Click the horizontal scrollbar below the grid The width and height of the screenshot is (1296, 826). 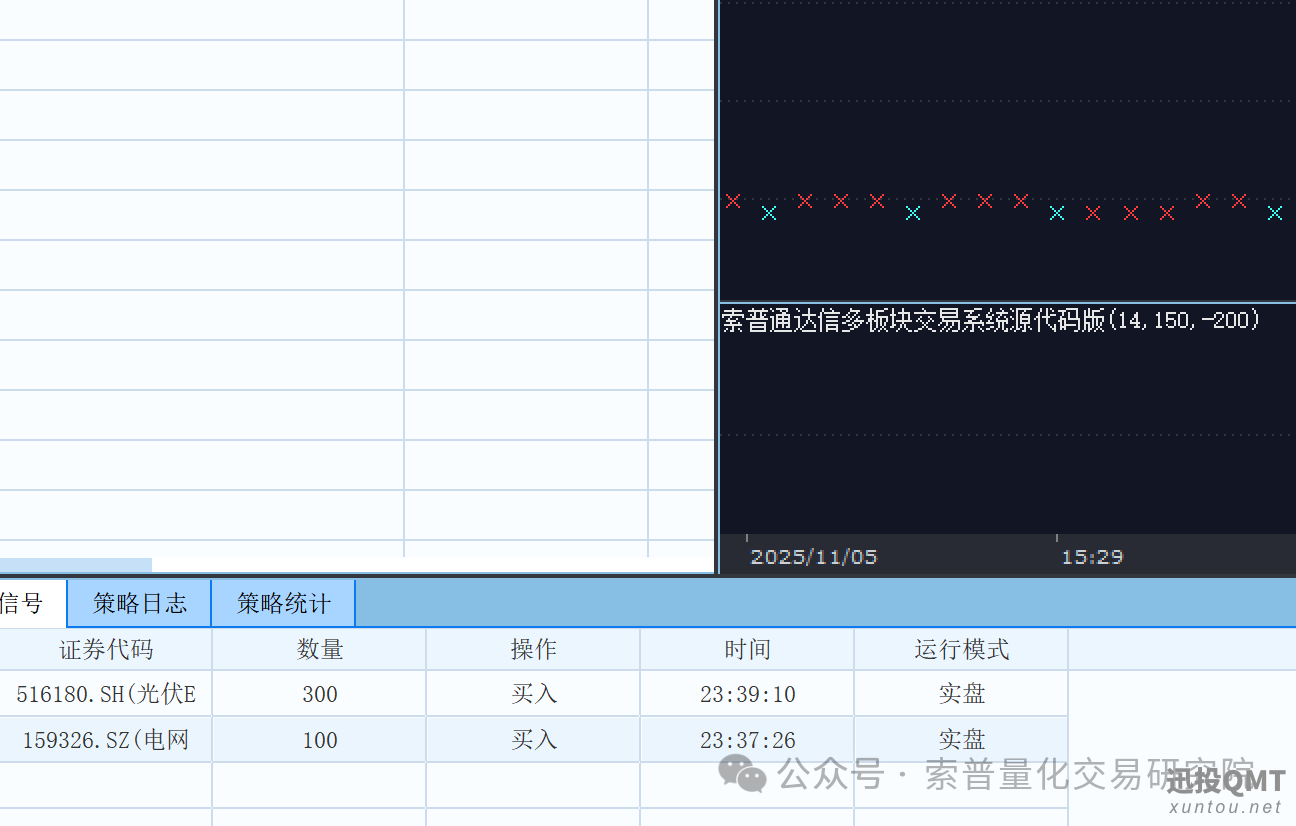click(x=75, y=563)
